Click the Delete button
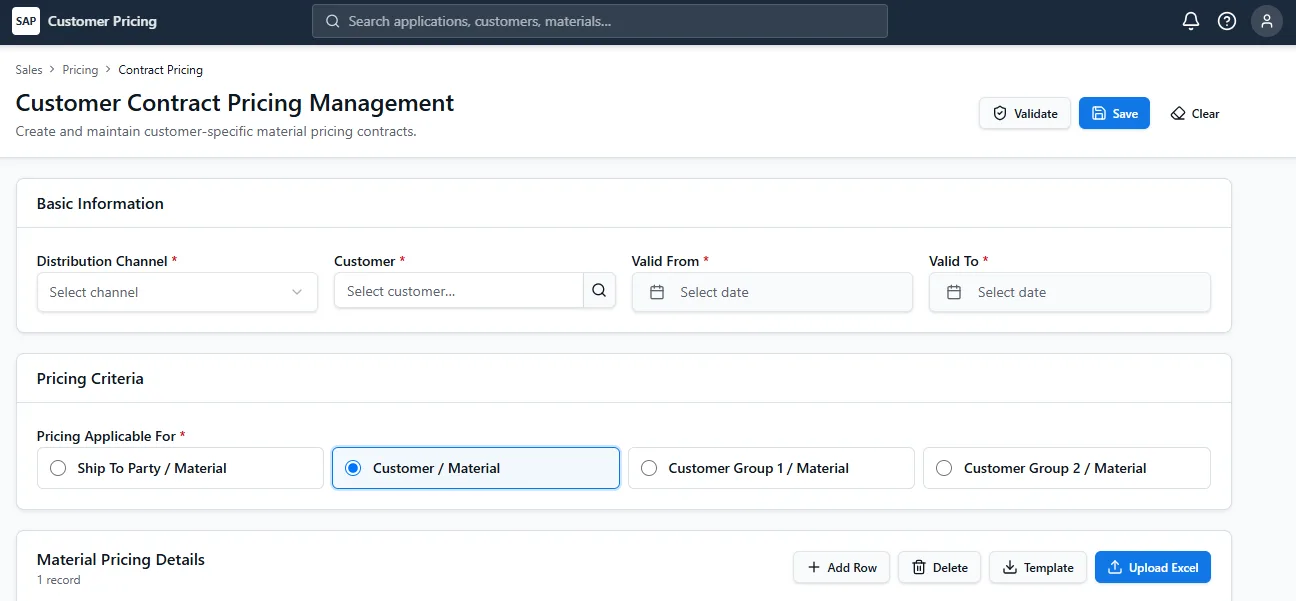The image size is (1296, 601). pos(939,567)
